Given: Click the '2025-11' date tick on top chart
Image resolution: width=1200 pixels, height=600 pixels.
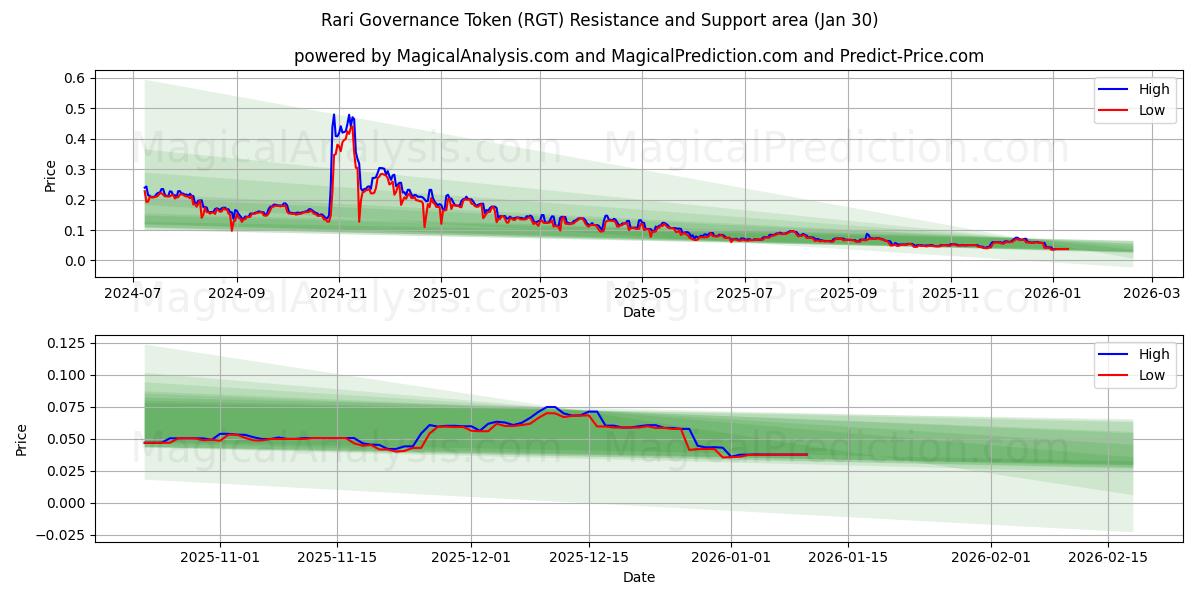Looking at the screenshot, I should point(950,293).
